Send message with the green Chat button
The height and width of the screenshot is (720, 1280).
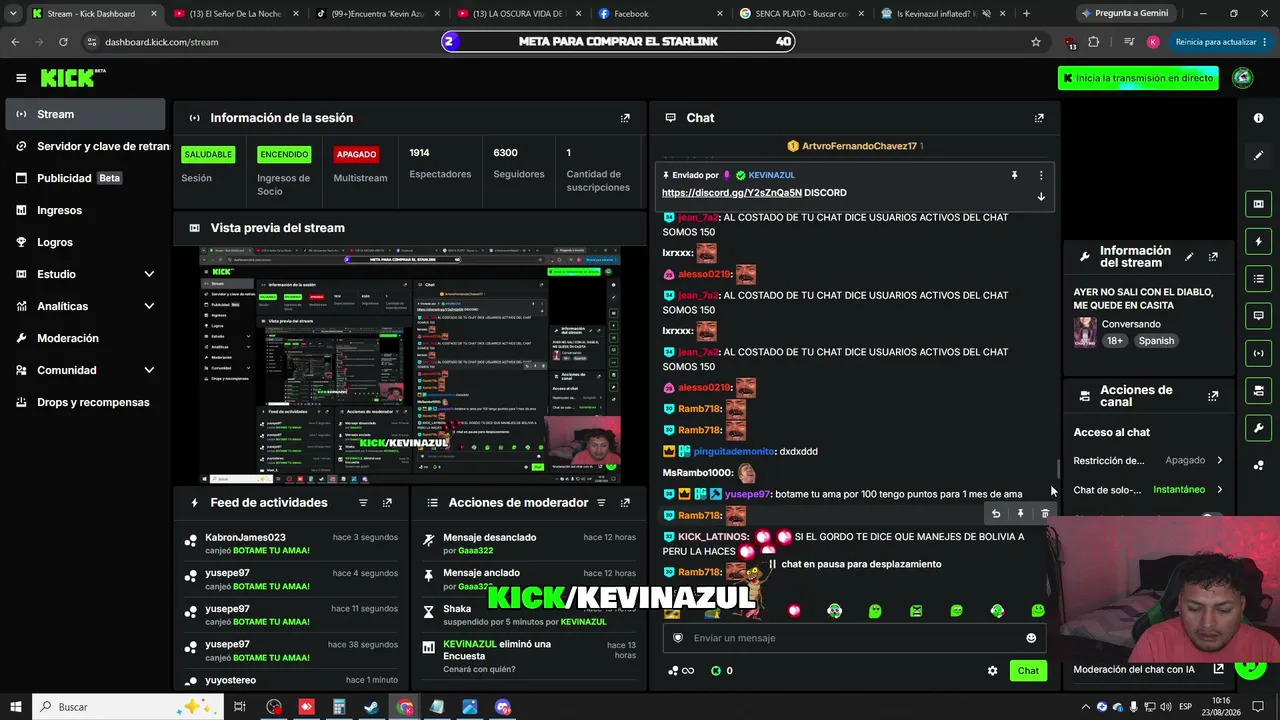click(x=1028, y=671)
